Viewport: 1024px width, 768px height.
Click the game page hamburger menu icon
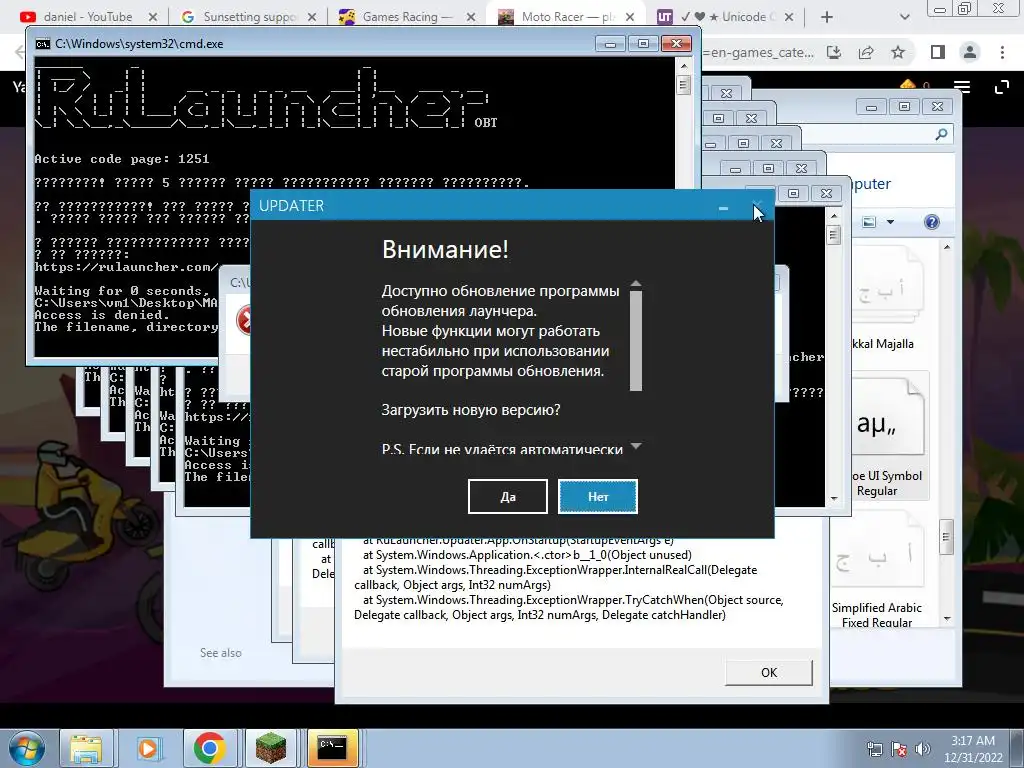click(962, 87)
